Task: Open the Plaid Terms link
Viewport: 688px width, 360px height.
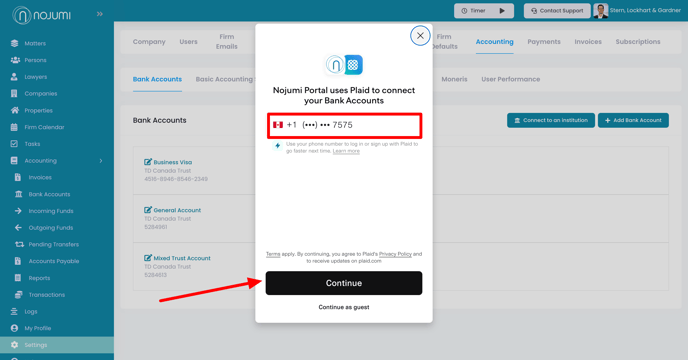Action: (273, 254)
